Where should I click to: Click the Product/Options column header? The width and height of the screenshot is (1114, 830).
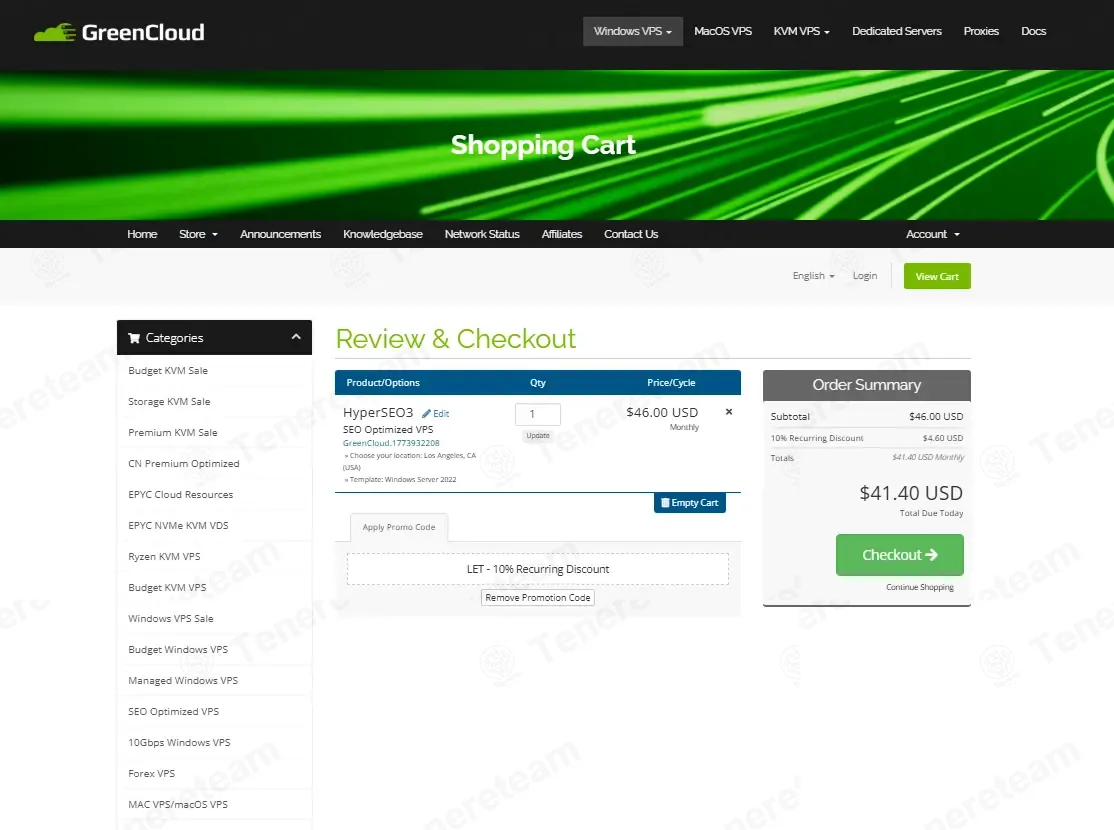[x=383, y=382]
